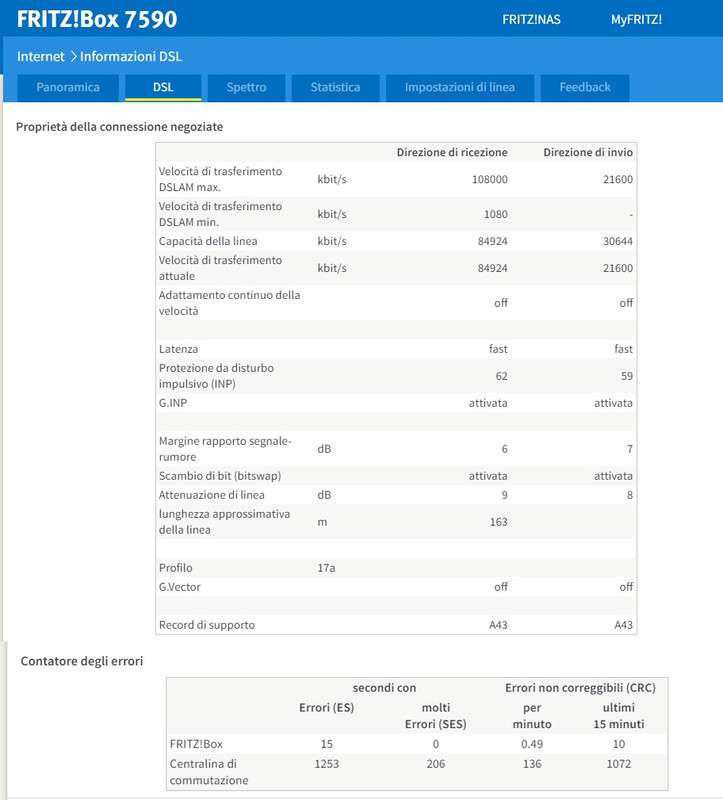Screen dimensions: 723x800
Task: Go to Impostazioni di linea tab
Action: click(460, 87)
